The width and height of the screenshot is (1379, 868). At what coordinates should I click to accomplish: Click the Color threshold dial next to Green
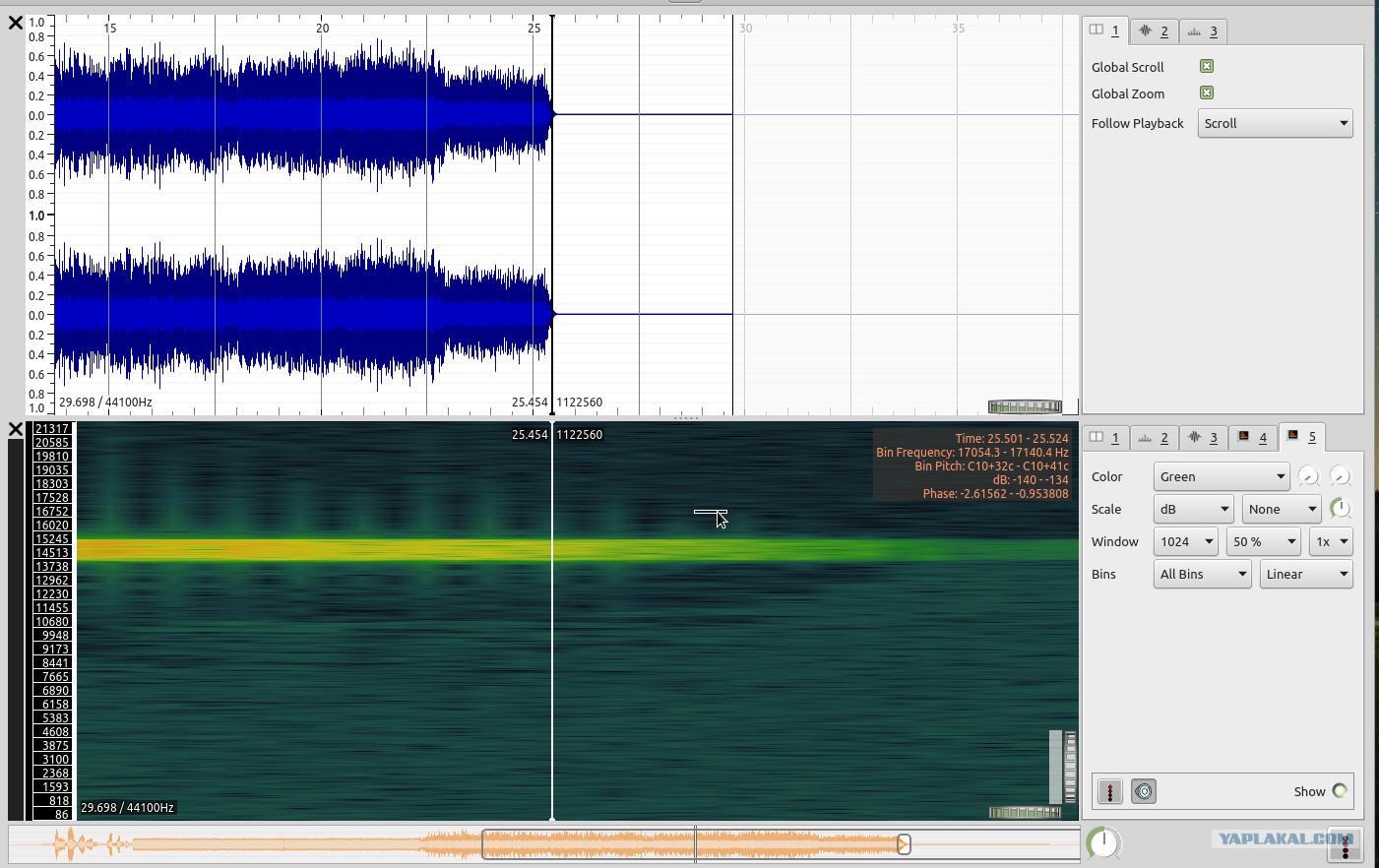(x=1308, y=476)
